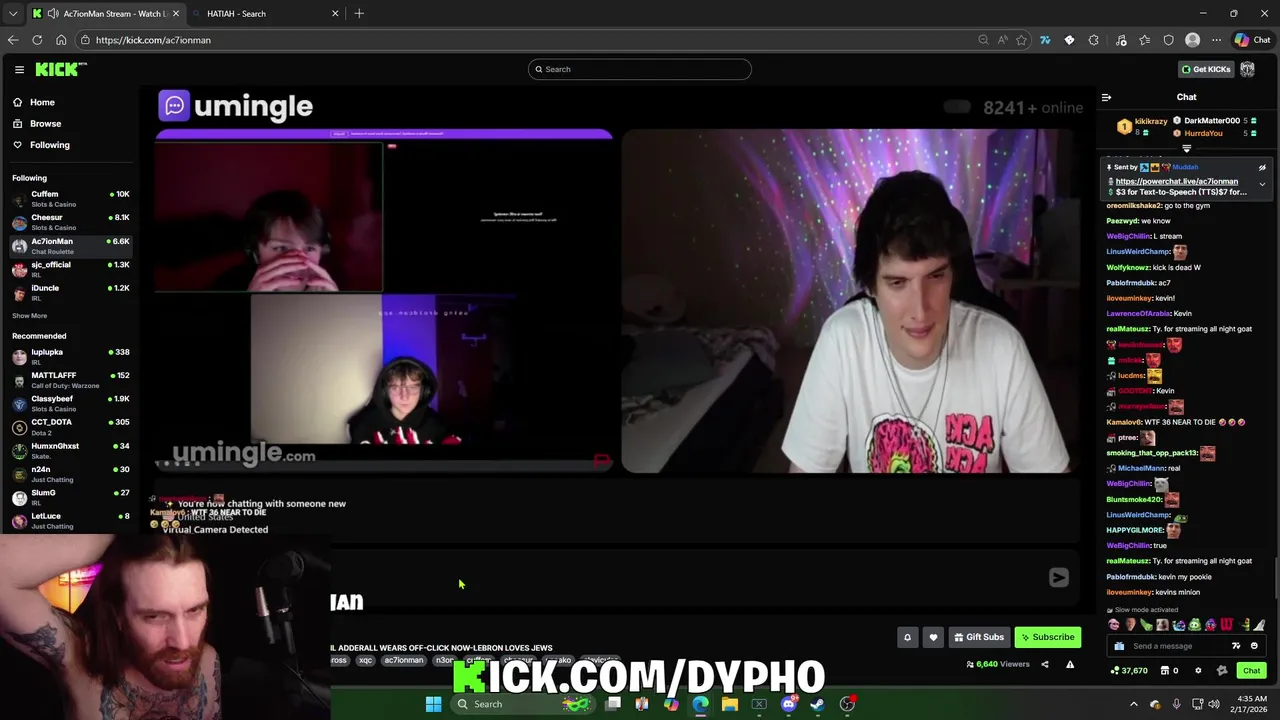Click the Kick logo
The height and width of the screenshot is (720, 1280).
pos(60,69)
